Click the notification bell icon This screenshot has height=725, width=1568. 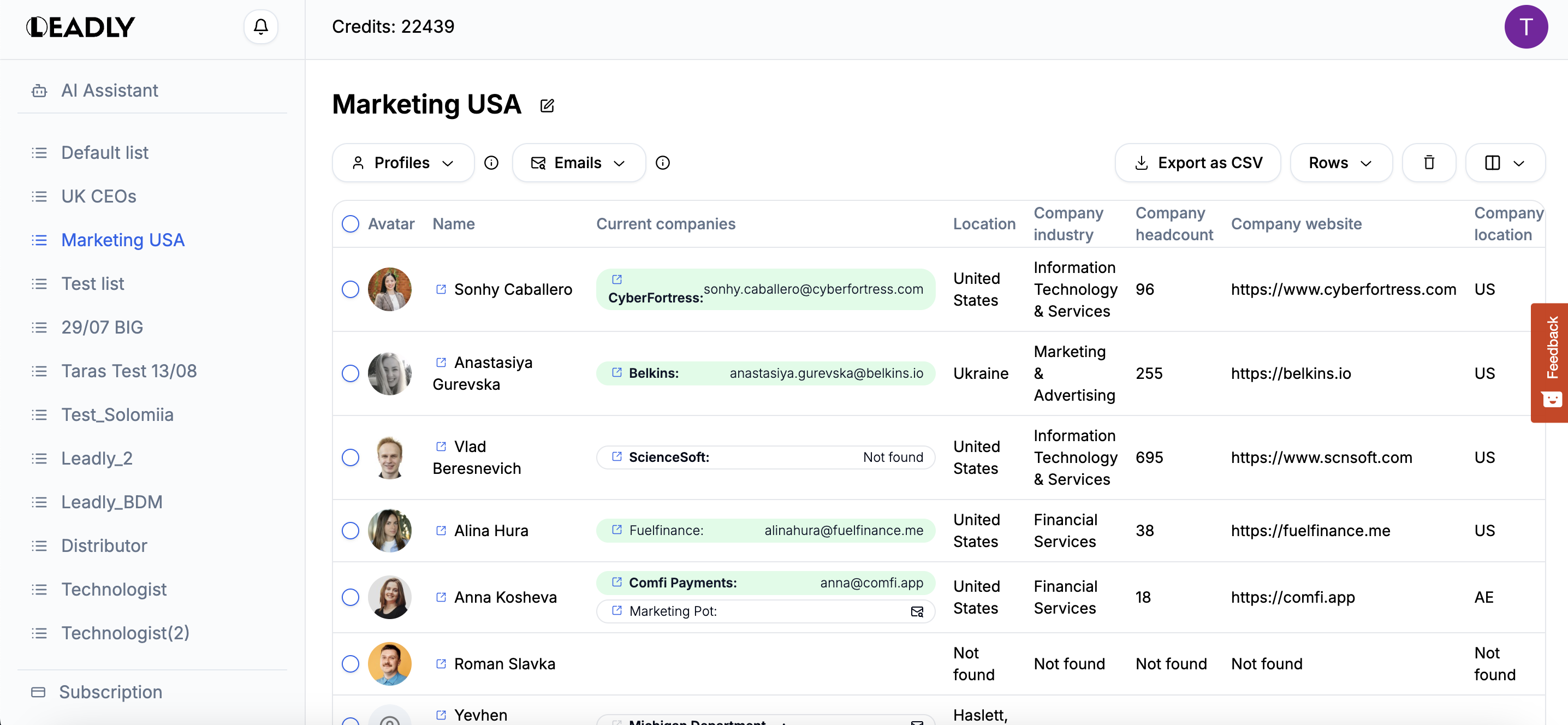[x=260, y=27]
